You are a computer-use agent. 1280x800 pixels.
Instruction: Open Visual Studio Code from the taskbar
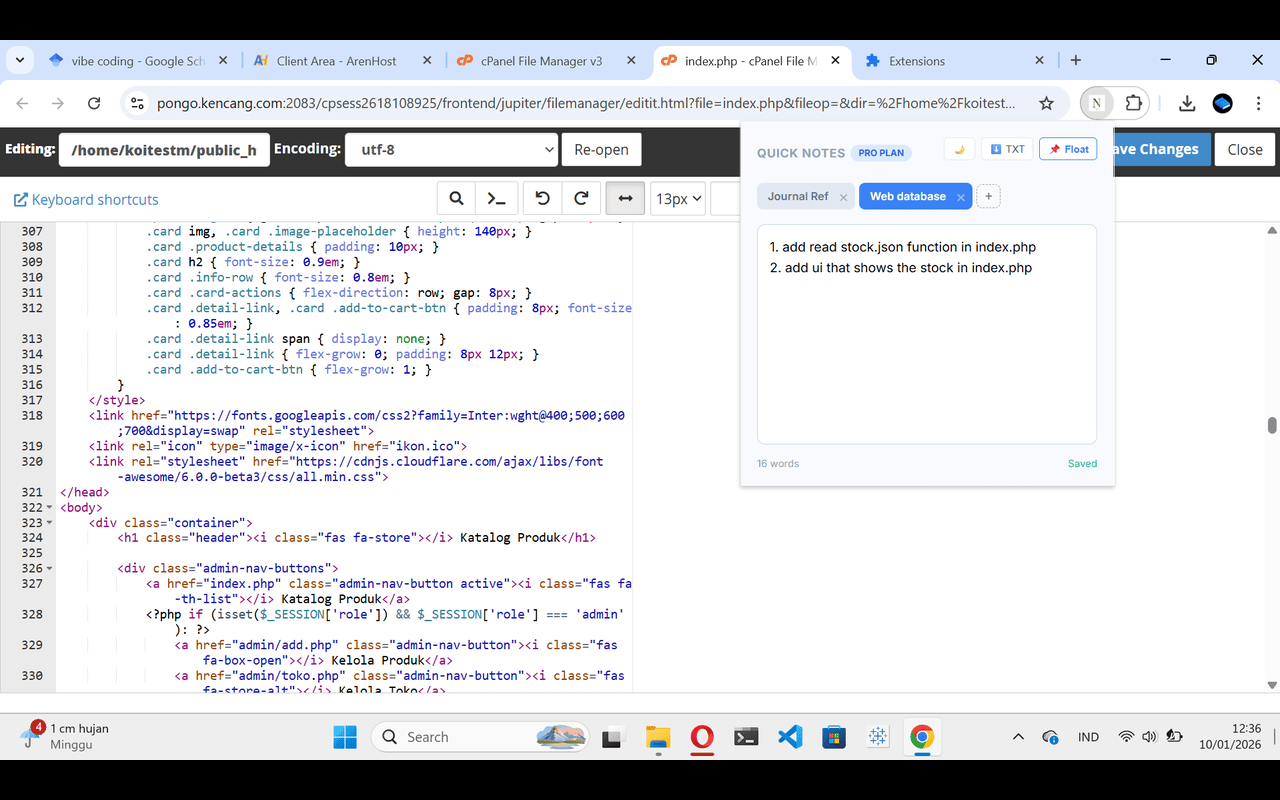click(x=790, y=737)
